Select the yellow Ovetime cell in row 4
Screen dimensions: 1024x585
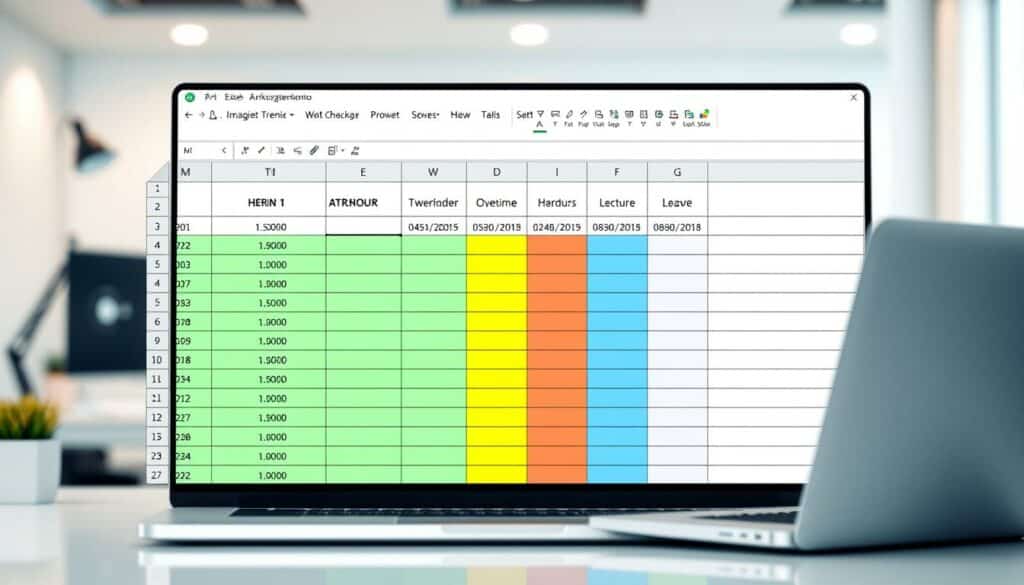(x=496, y=246)
